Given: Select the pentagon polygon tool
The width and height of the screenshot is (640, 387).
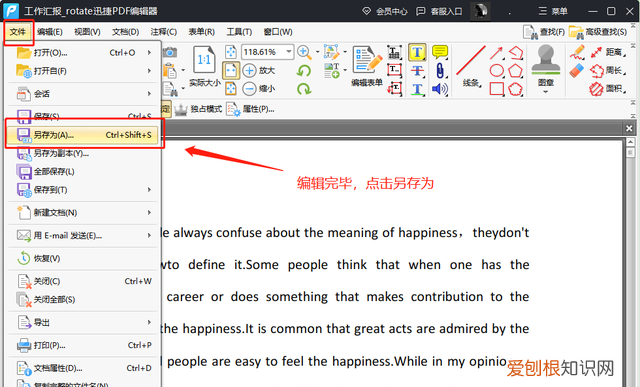Looking at the screenshot, I should pos(516,71).
